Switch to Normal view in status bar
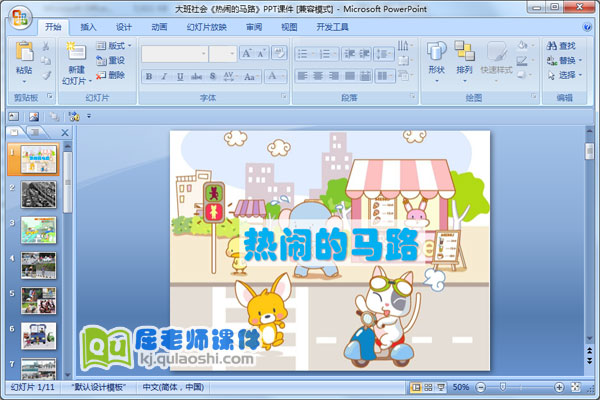Screen dimensions: 600x400 416,387
